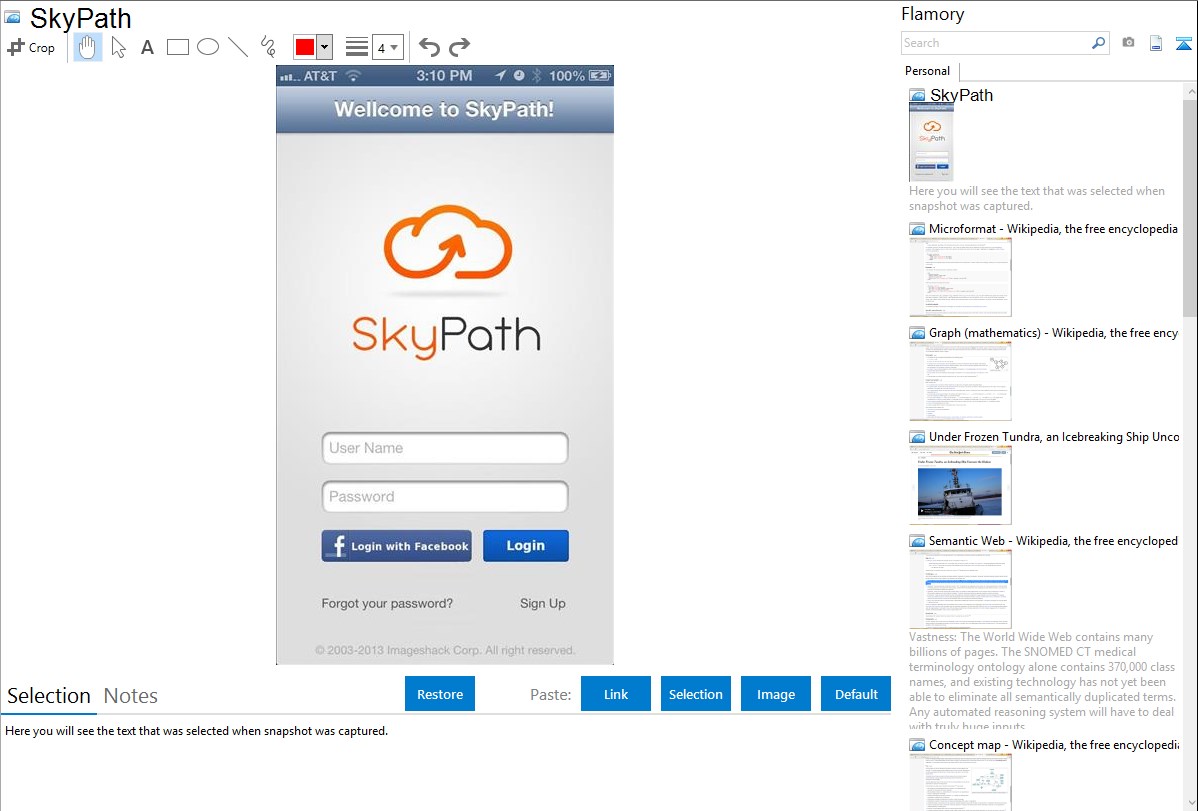The width and height of the screenshot is (1198, 811).
Task: Click the magnifier search icon
Action: tap(1099, 43)
